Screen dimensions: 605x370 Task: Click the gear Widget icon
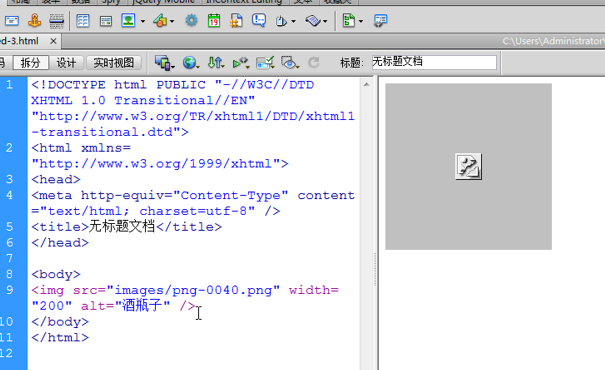pos(191,20)
